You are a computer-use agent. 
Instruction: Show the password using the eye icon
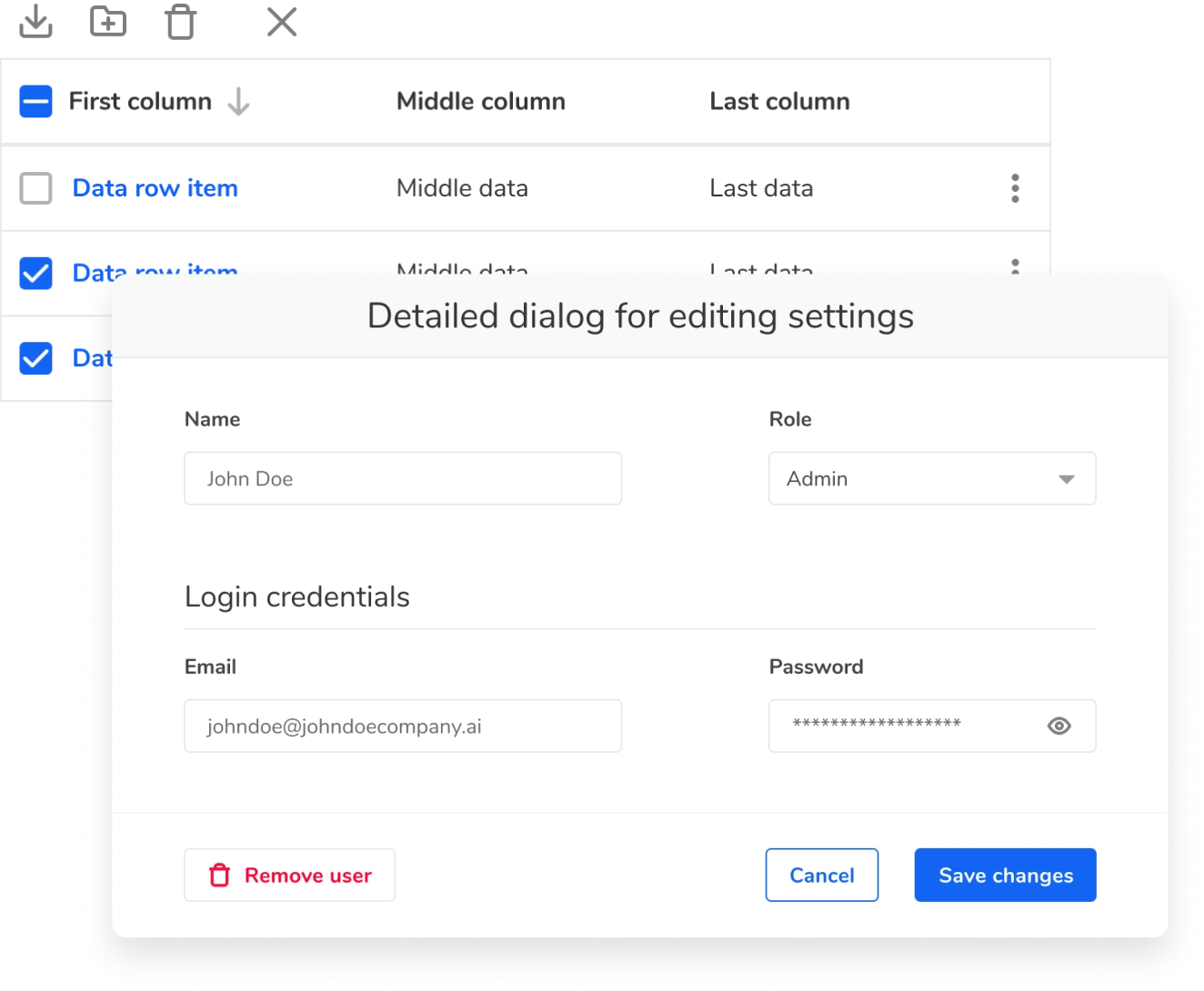point(1059,726)
